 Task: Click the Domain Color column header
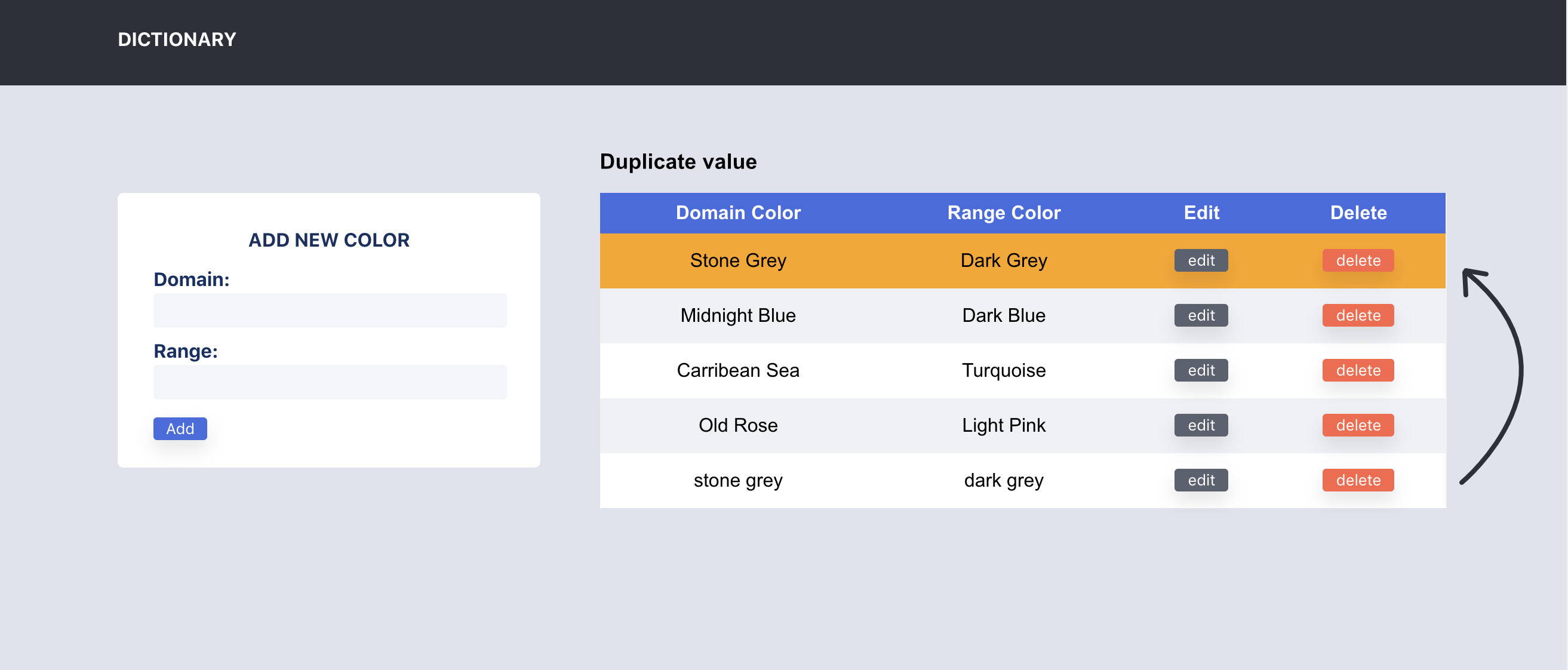[x=738, y=213]
